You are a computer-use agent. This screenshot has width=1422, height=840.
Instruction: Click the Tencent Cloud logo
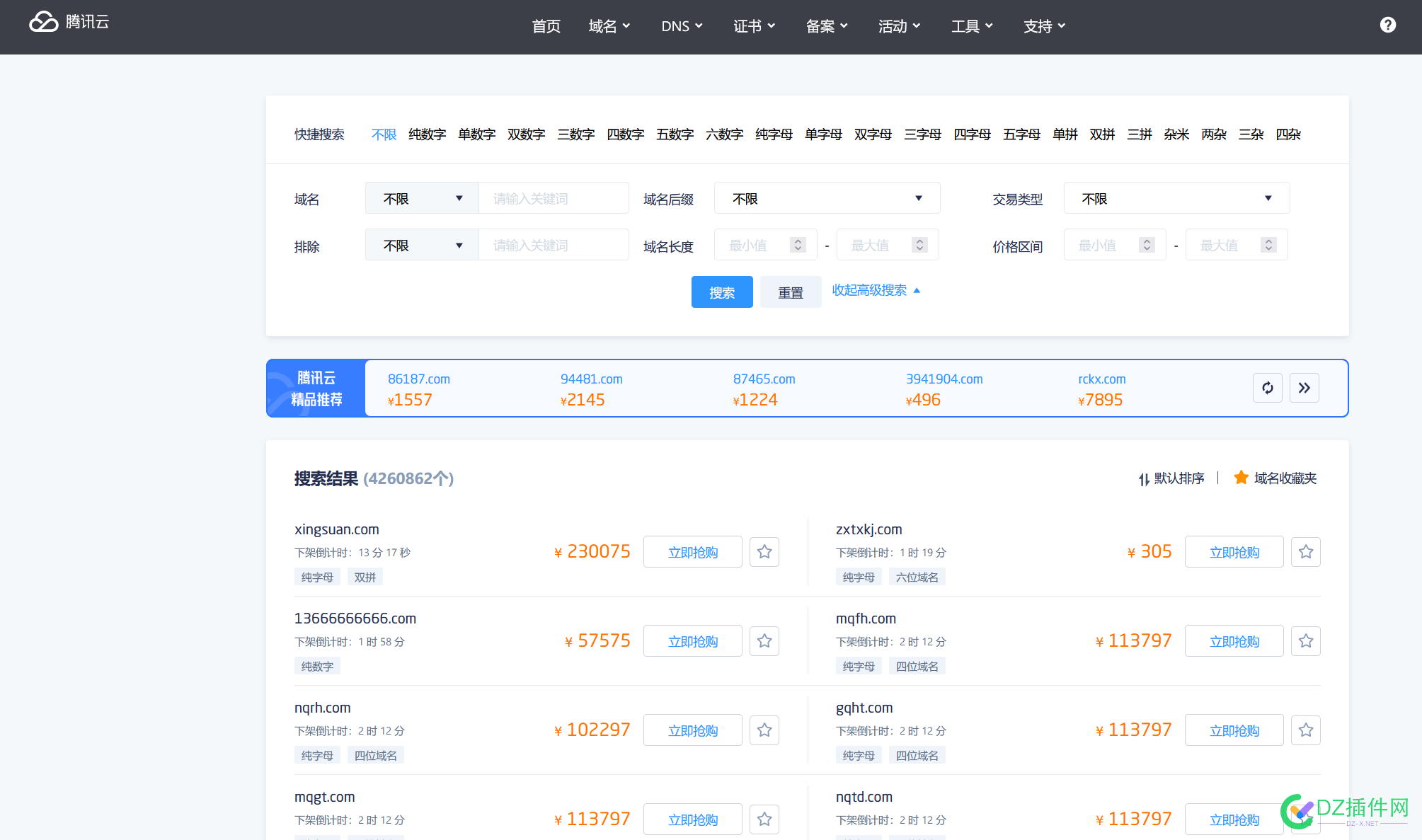(x=69, y=22)
